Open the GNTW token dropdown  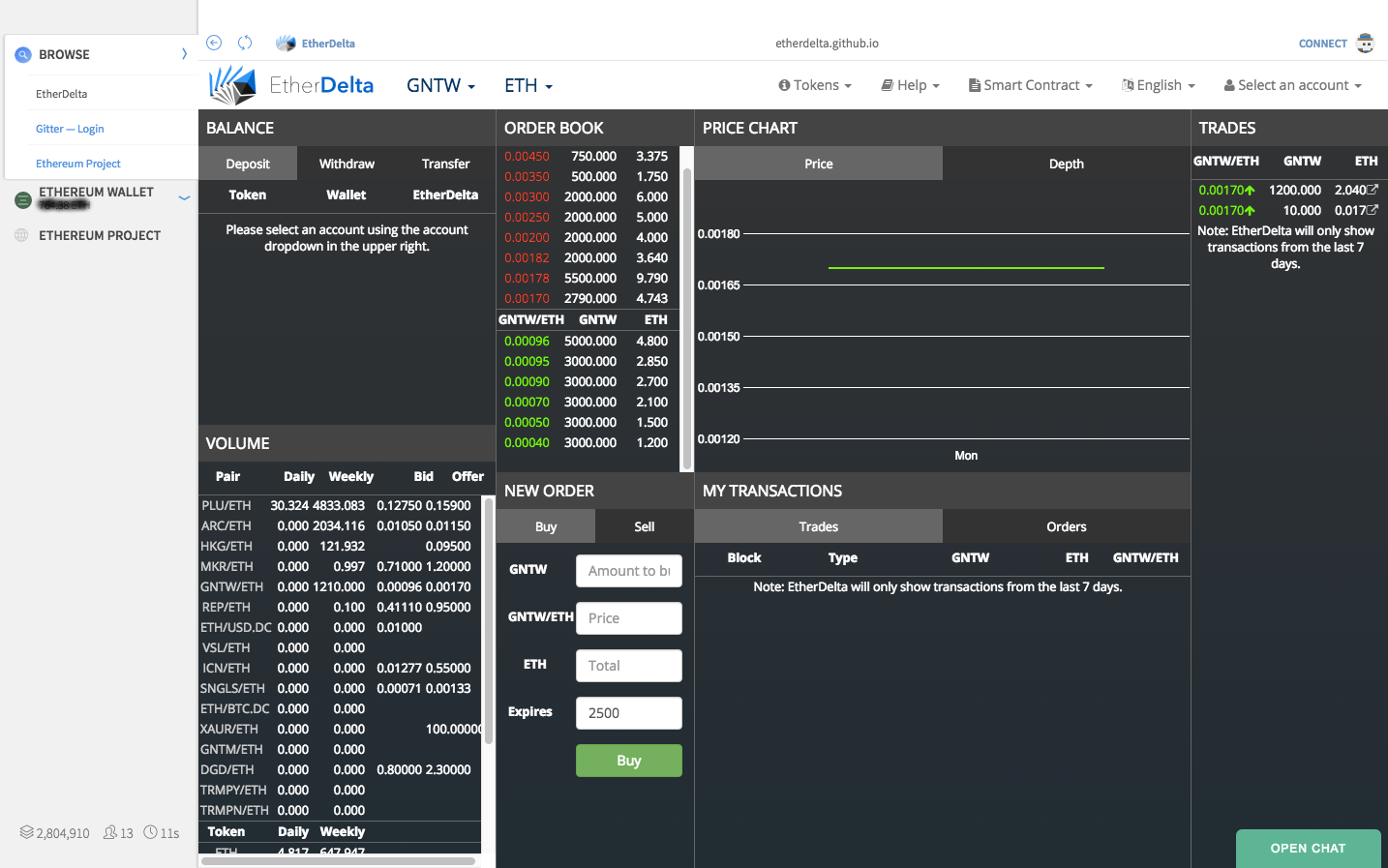[440, 85]
